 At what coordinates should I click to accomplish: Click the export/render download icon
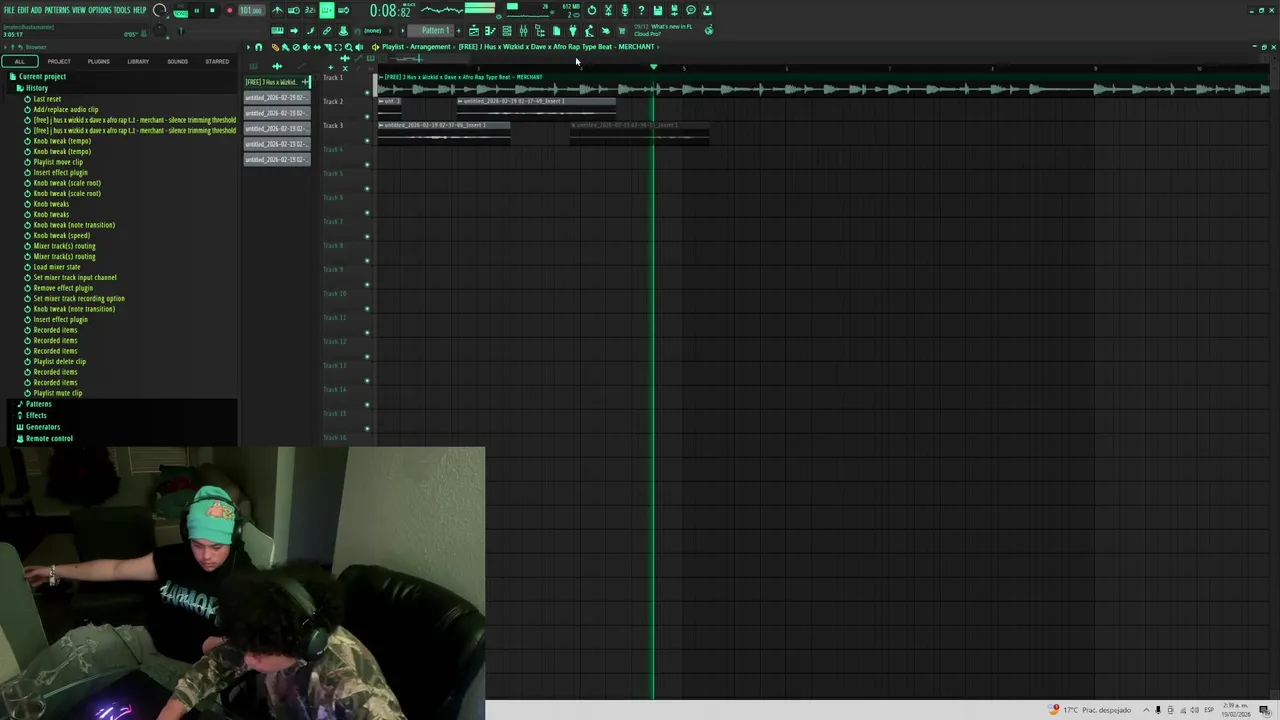click(x=707, y=11)
